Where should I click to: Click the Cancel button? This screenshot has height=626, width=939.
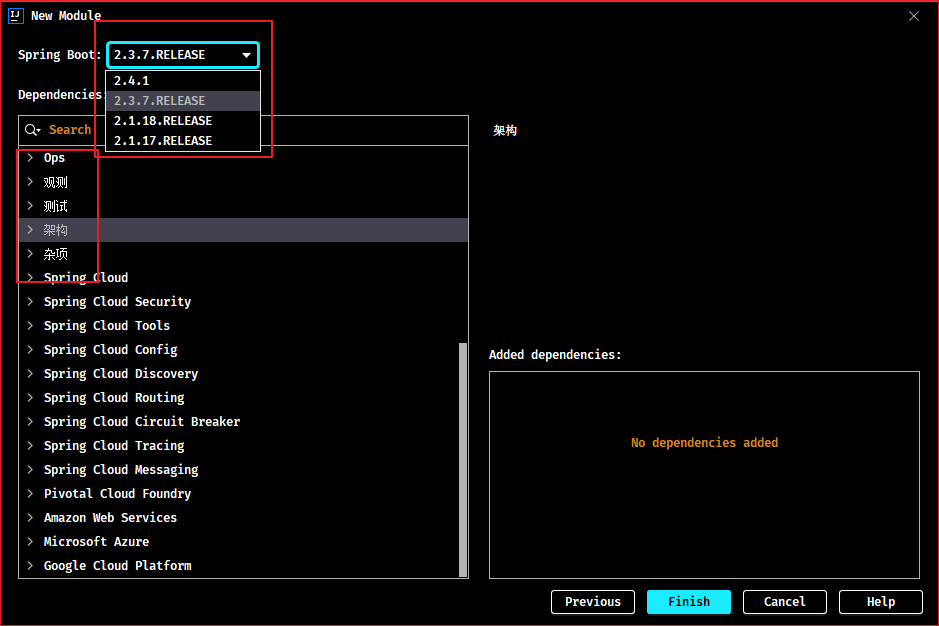[784, 601]
